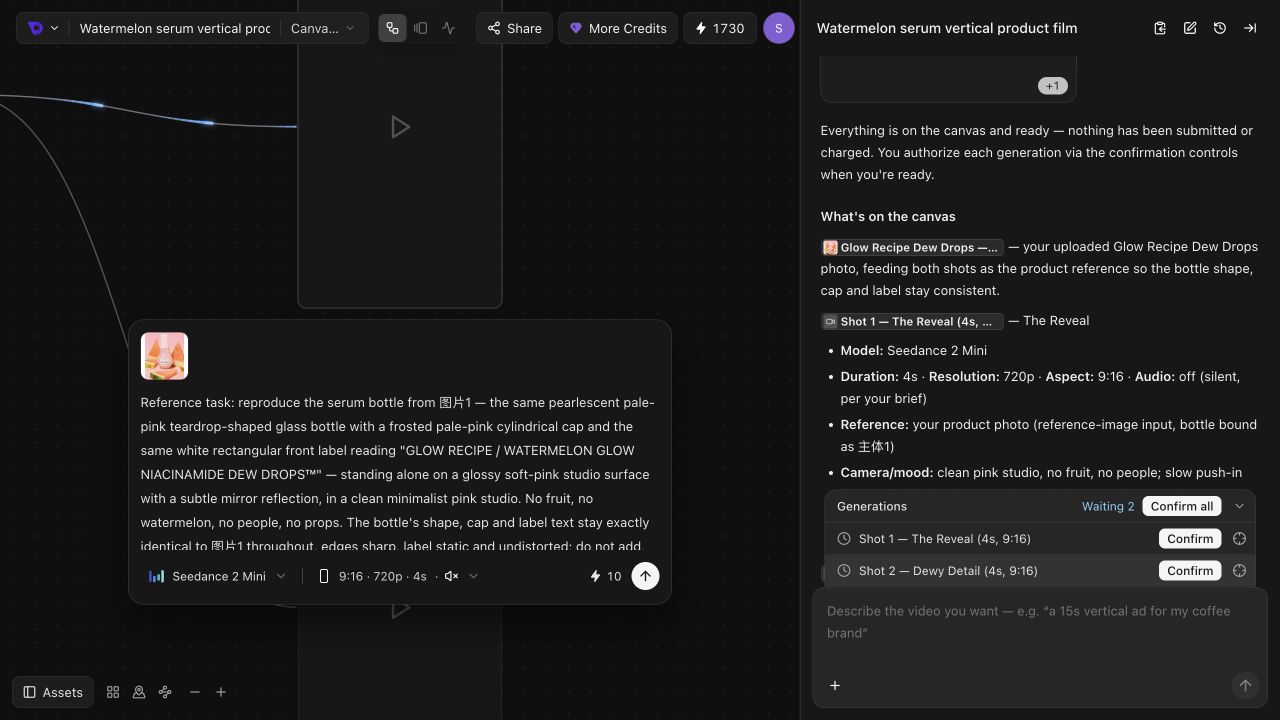Viewport: 1280px width, 720px height.
Task: Start a new chat with the edit icon
Action: pos(1190,28)
